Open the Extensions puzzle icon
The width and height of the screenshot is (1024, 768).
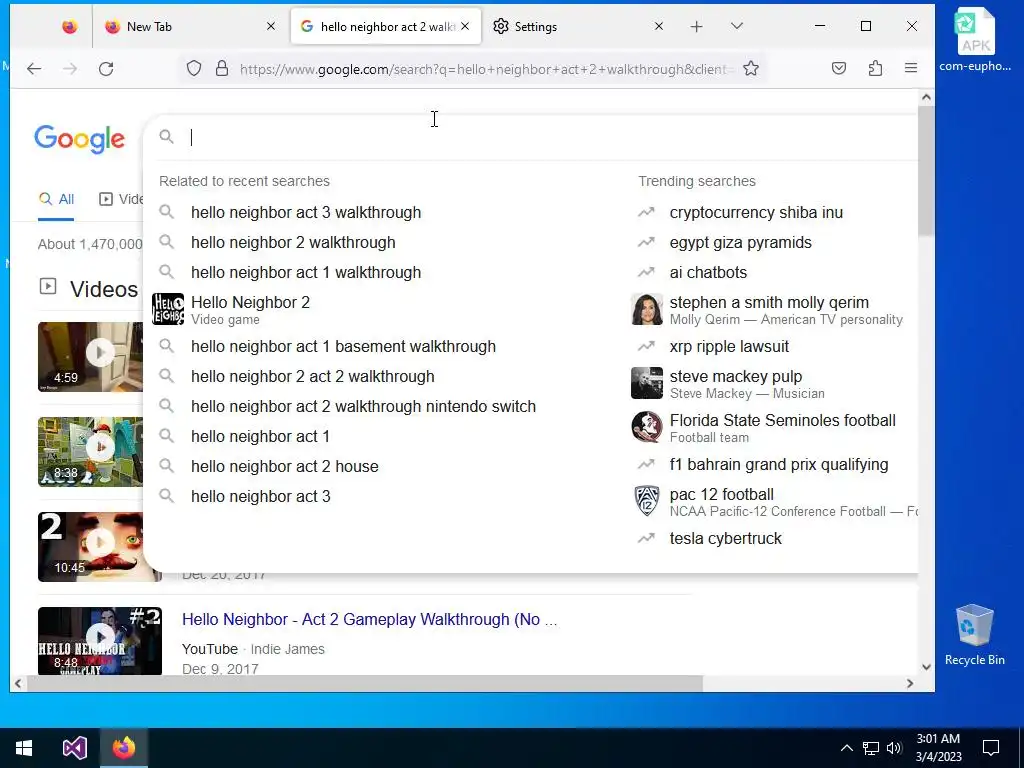875,69
